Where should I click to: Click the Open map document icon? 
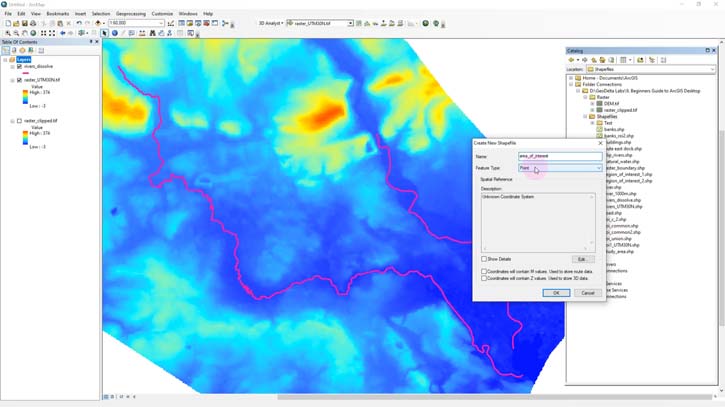(x=16, y=23)
